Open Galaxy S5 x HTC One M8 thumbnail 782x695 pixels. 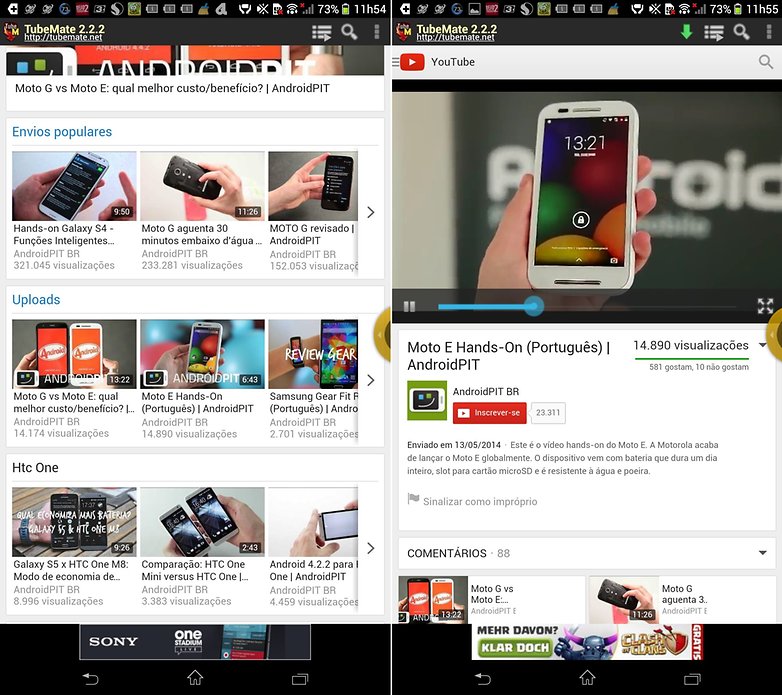click(x=74, y=522)
